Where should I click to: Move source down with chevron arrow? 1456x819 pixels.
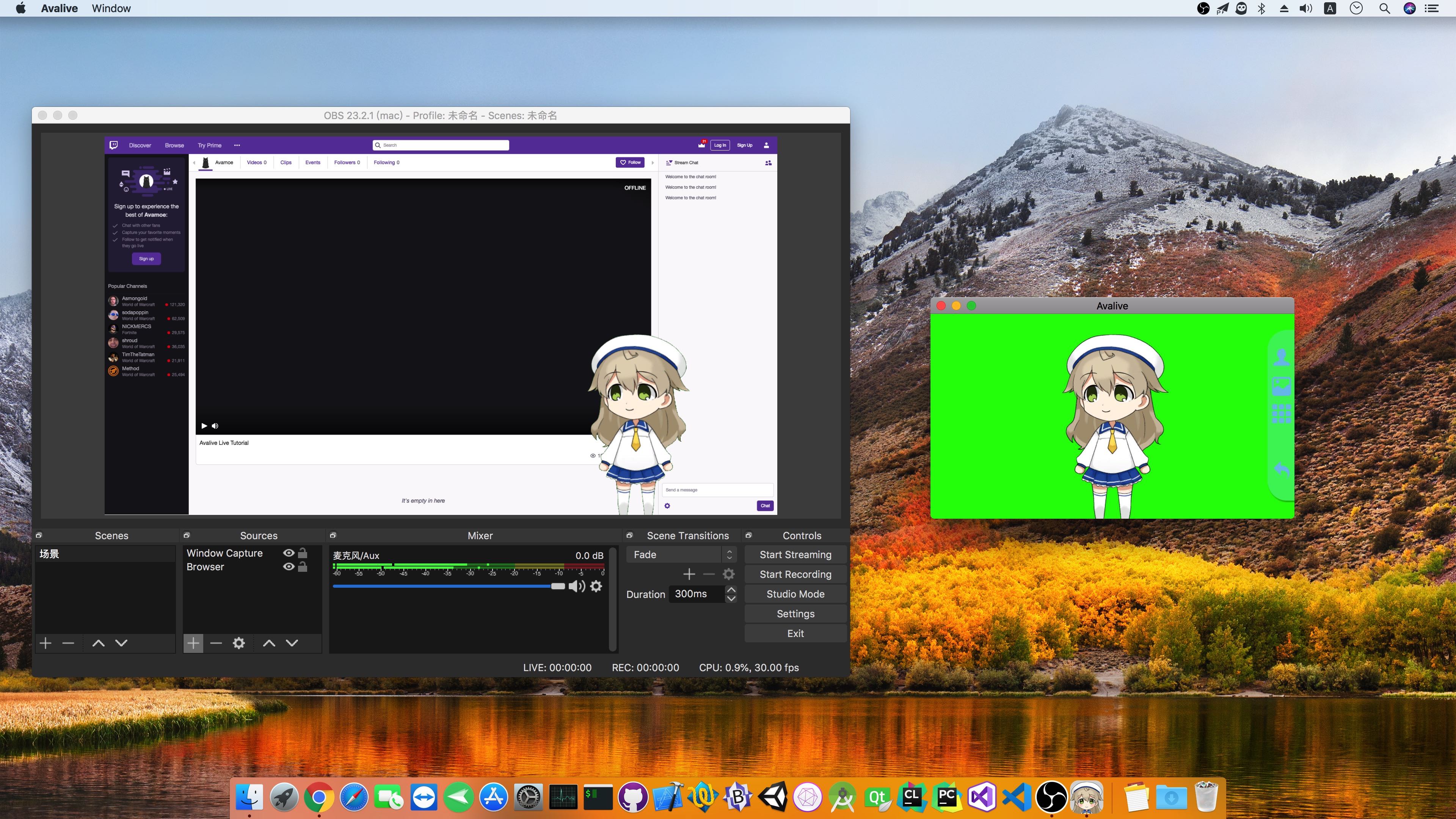point(292,643)
